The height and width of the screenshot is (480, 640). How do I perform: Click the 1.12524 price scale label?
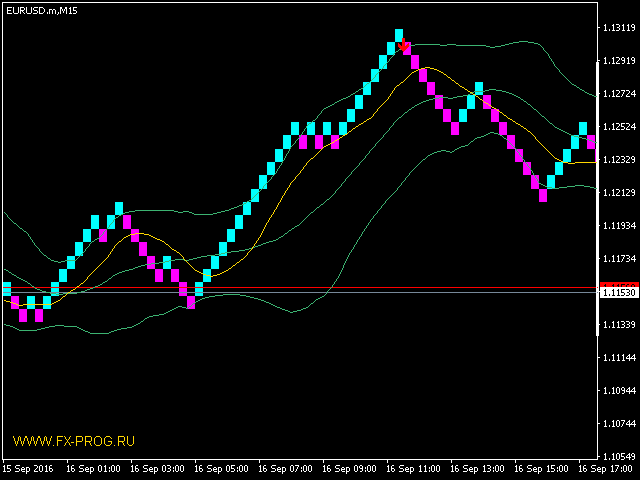619,127
